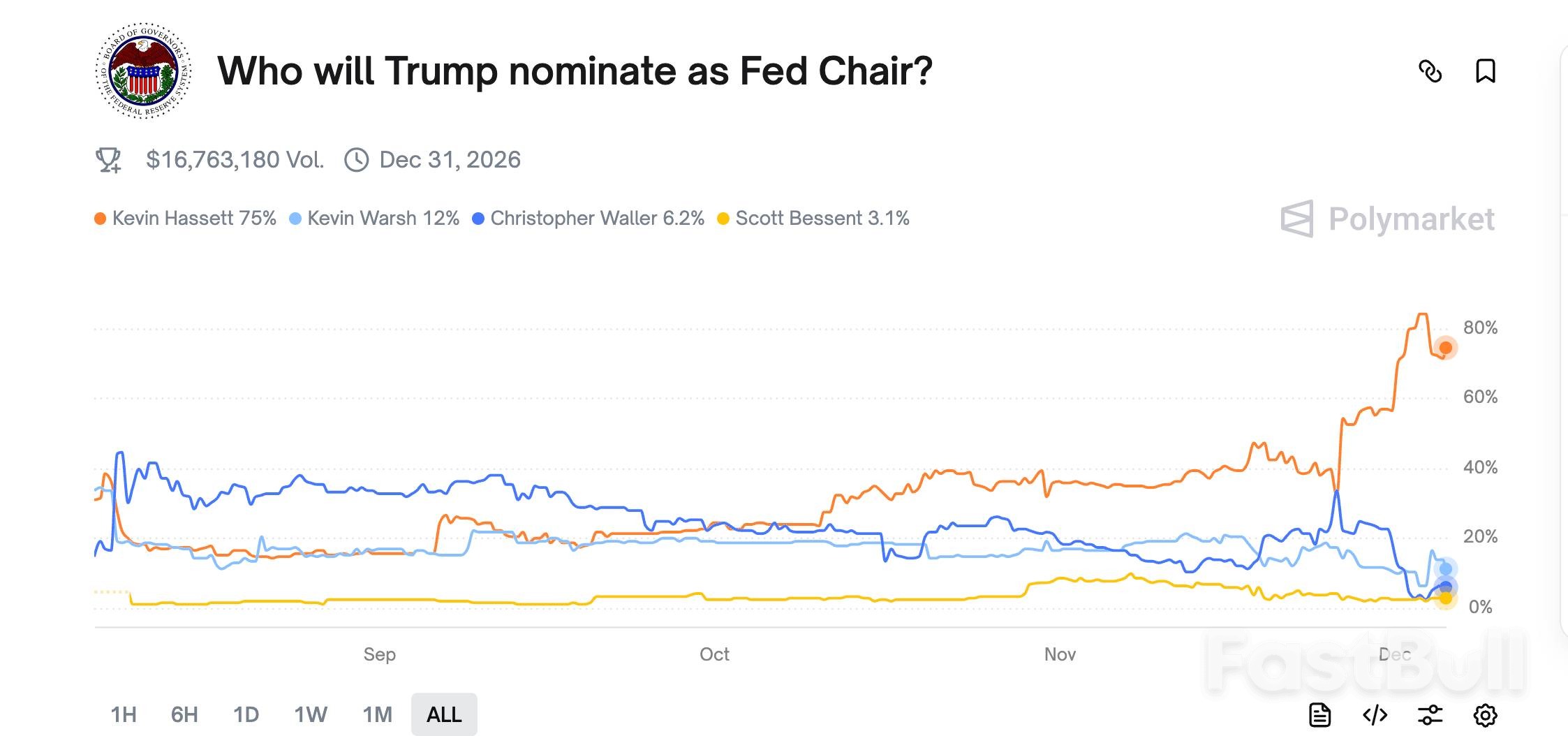Click the Federal Reserve seal logo
Screen dimensions: 1568x736
[x=144, y=71]
